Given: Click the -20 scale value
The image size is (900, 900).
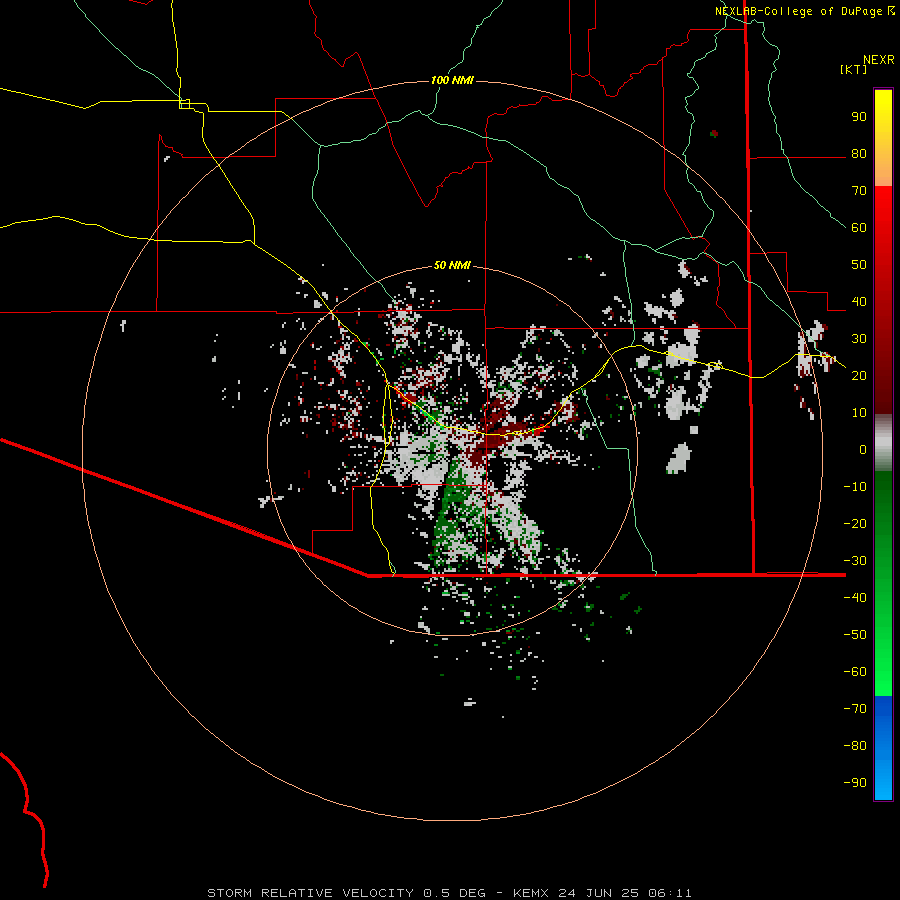Looking at the screenshot, I should click(855, 523).
